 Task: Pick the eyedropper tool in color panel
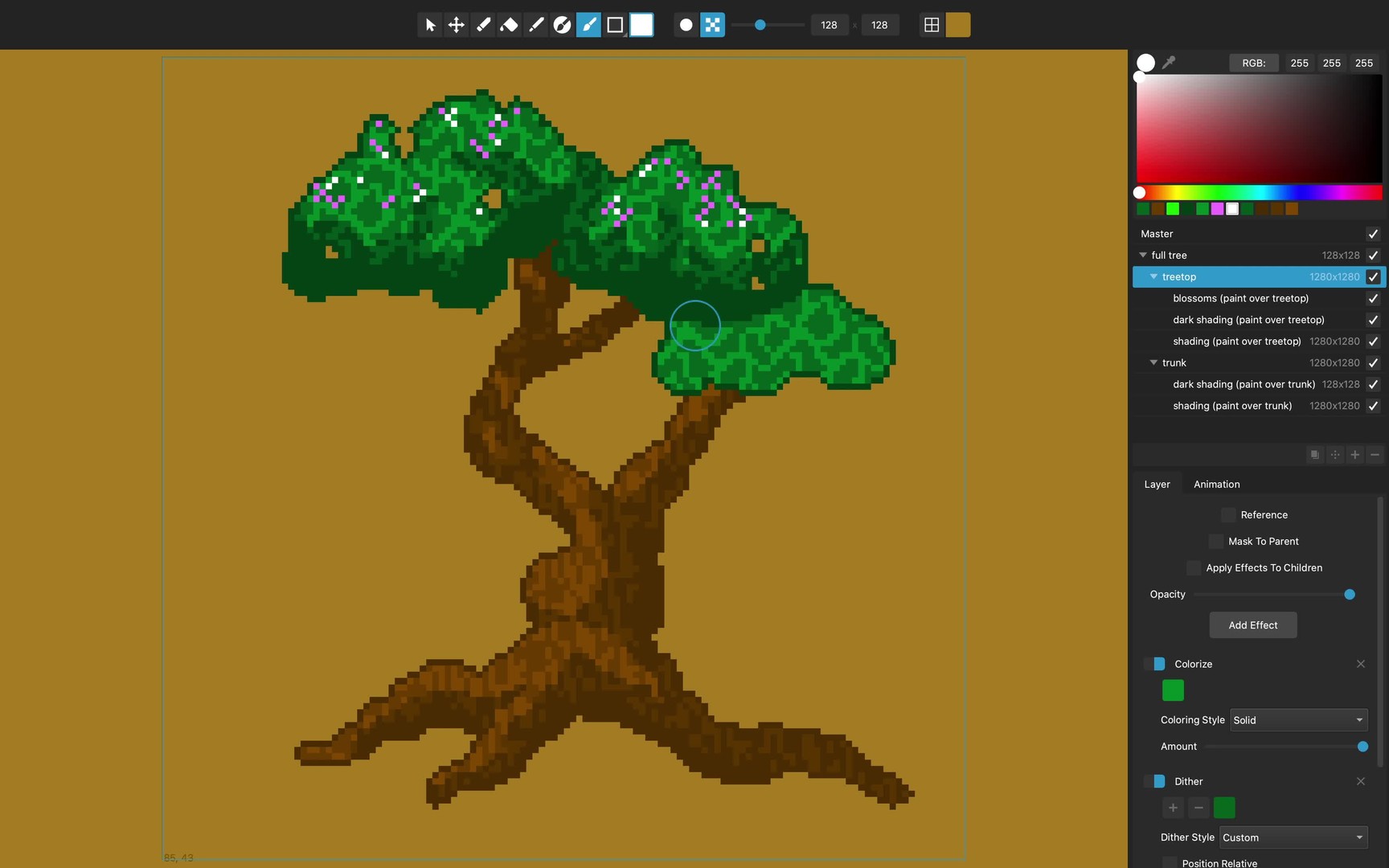(x=1169, y=62)
